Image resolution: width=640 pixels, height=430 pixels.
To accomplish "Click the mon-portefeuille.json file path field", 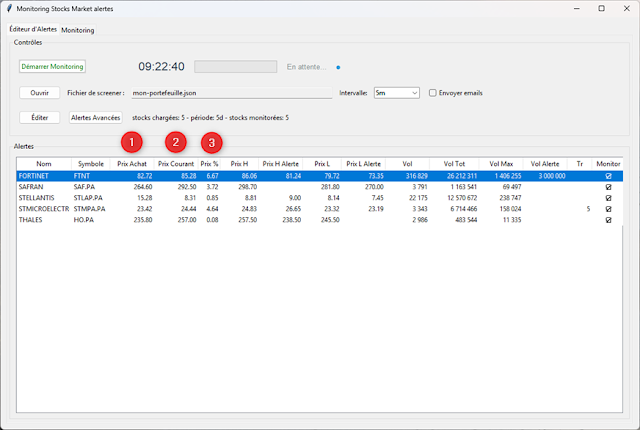I will pyautogui.click(x=230, y=93).
